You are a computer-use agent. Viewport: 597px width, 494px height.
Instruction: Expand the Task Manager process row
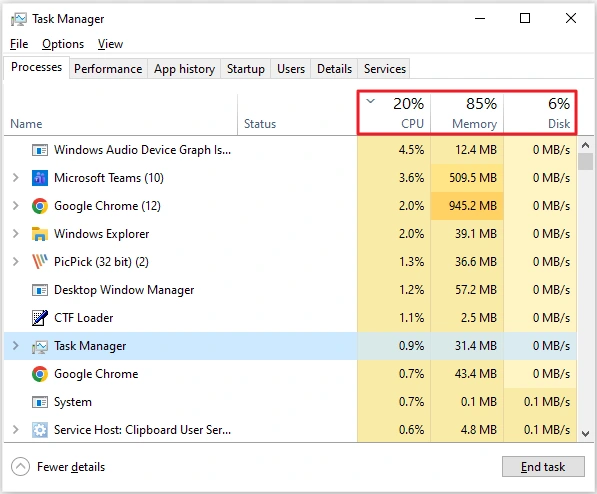(x=16, y=346)
